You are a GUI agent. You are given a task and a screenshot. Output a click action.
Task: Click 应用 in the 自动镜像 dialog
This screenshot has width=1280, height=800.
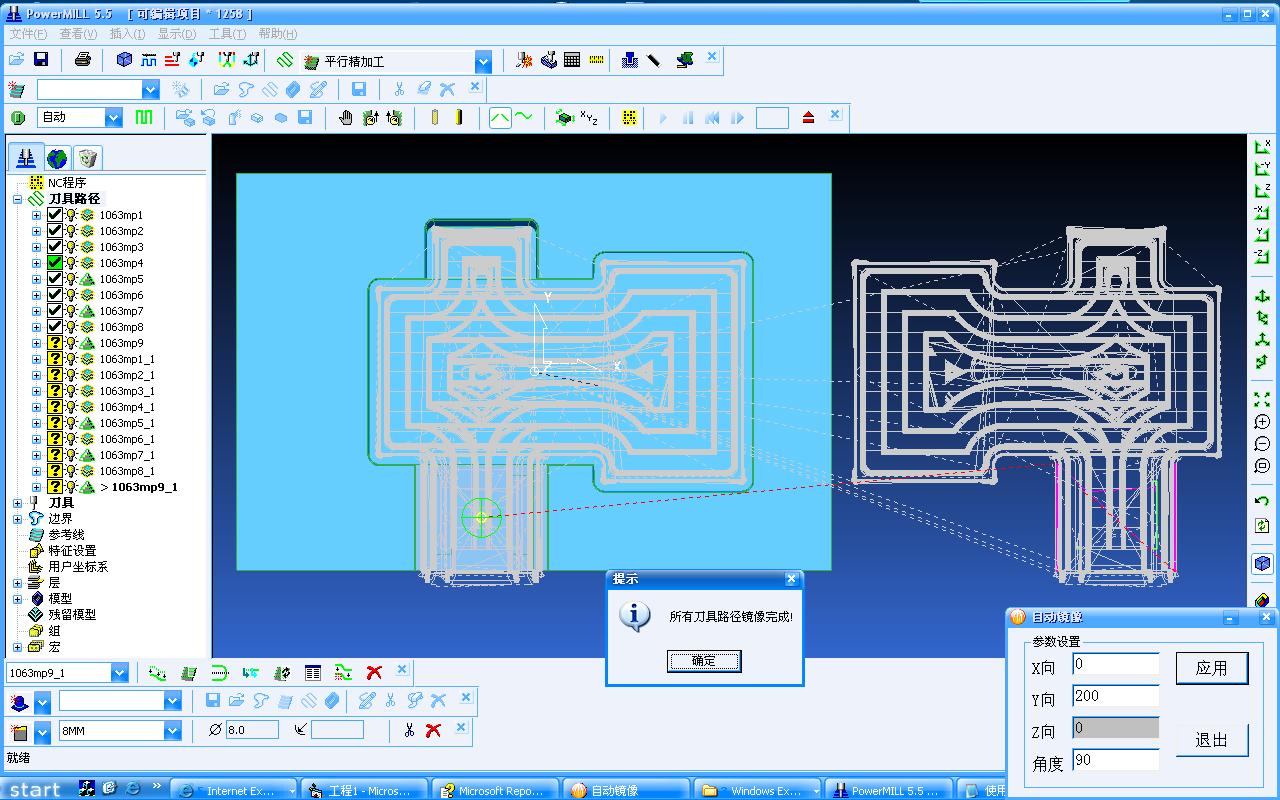click(x=1212, y=668)
